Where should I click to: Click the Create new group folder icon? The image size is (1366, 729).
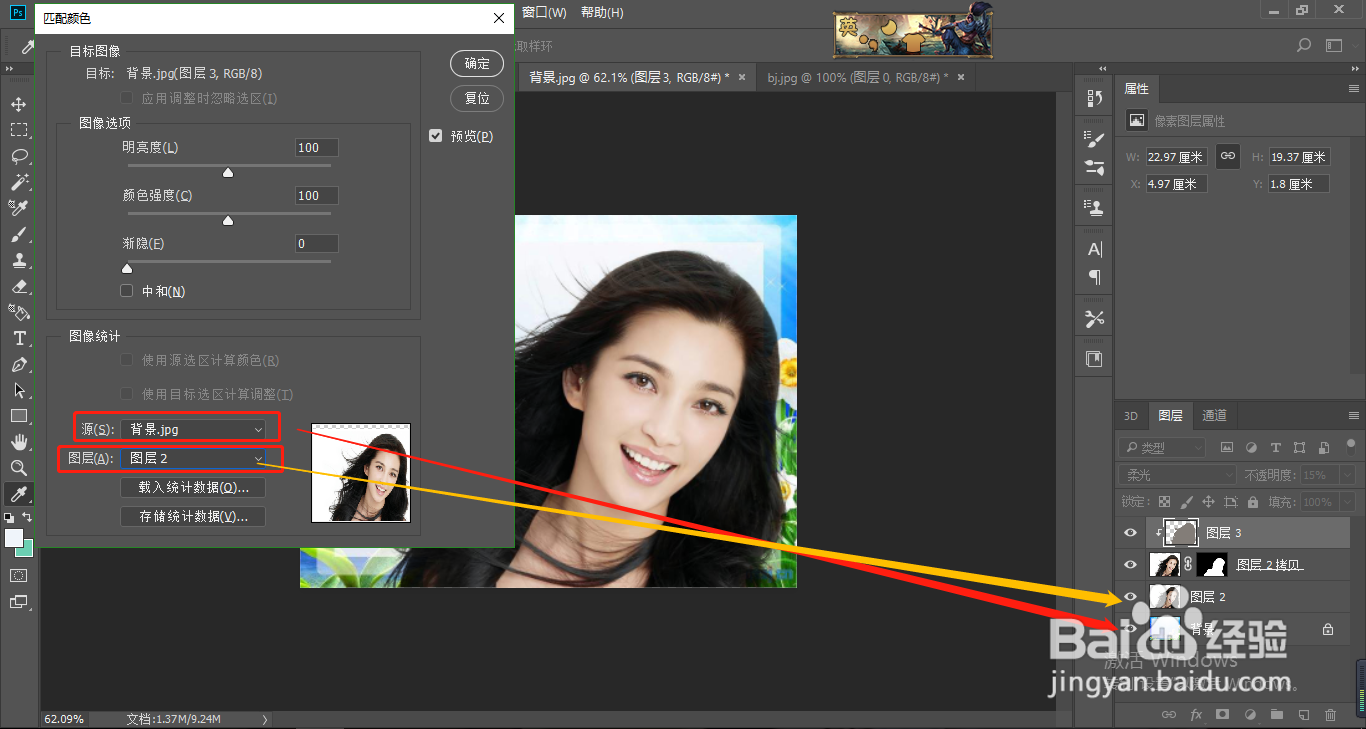point(1276,714)
